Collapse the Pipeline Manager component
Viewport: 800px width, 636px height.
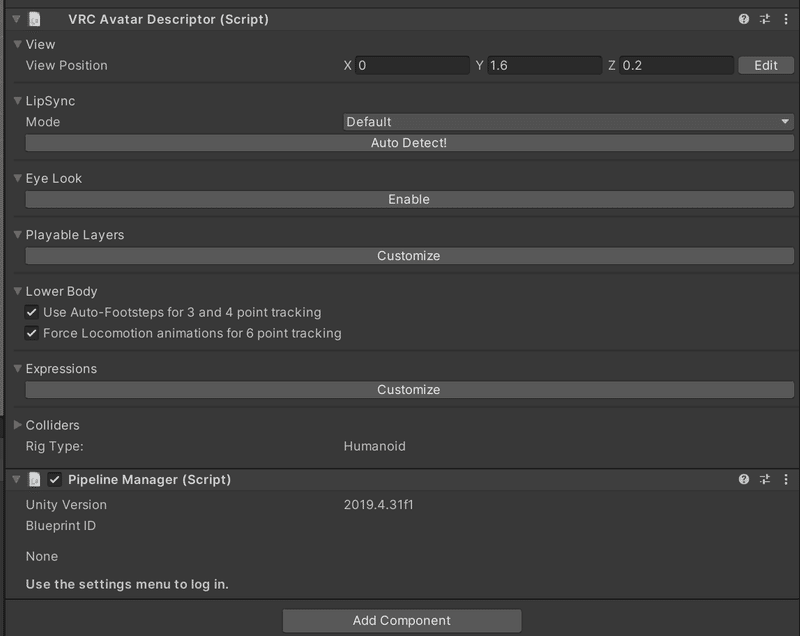(x=16, y=479)
